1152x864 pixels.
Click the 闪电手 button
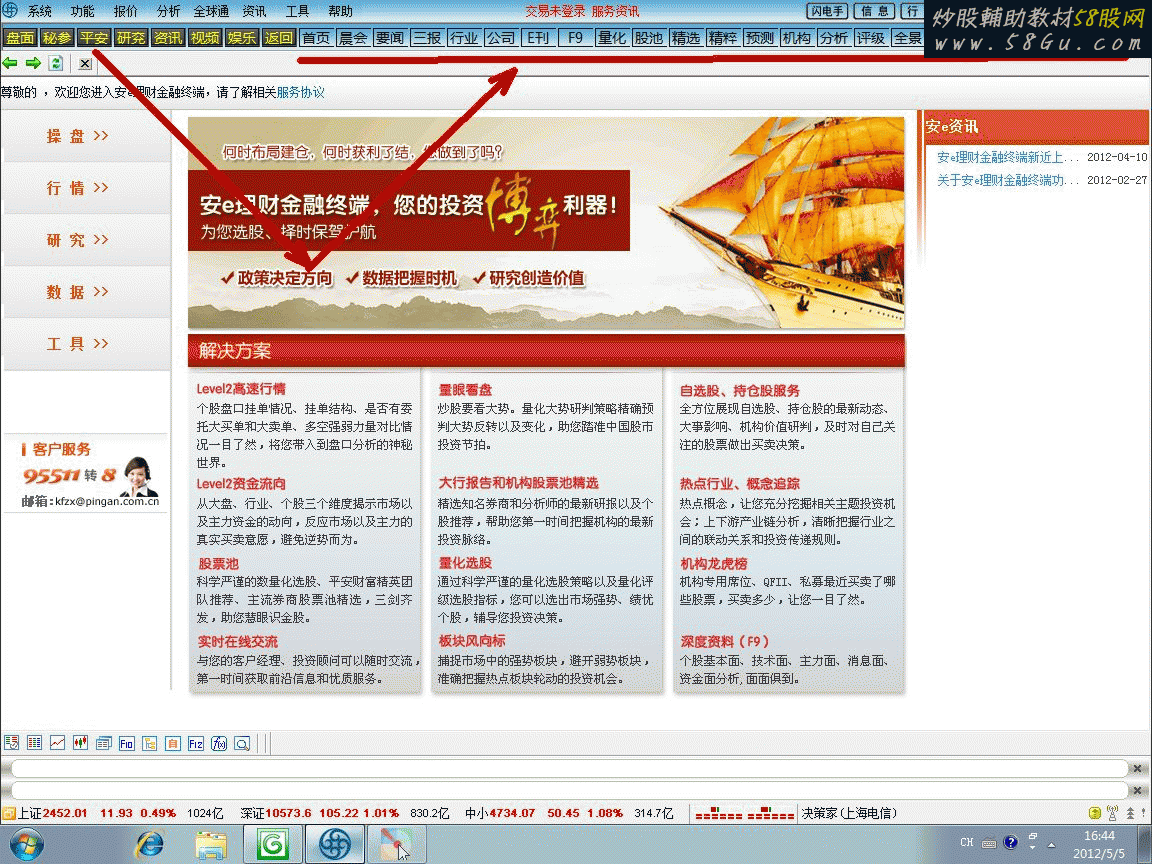click(827, 11)
